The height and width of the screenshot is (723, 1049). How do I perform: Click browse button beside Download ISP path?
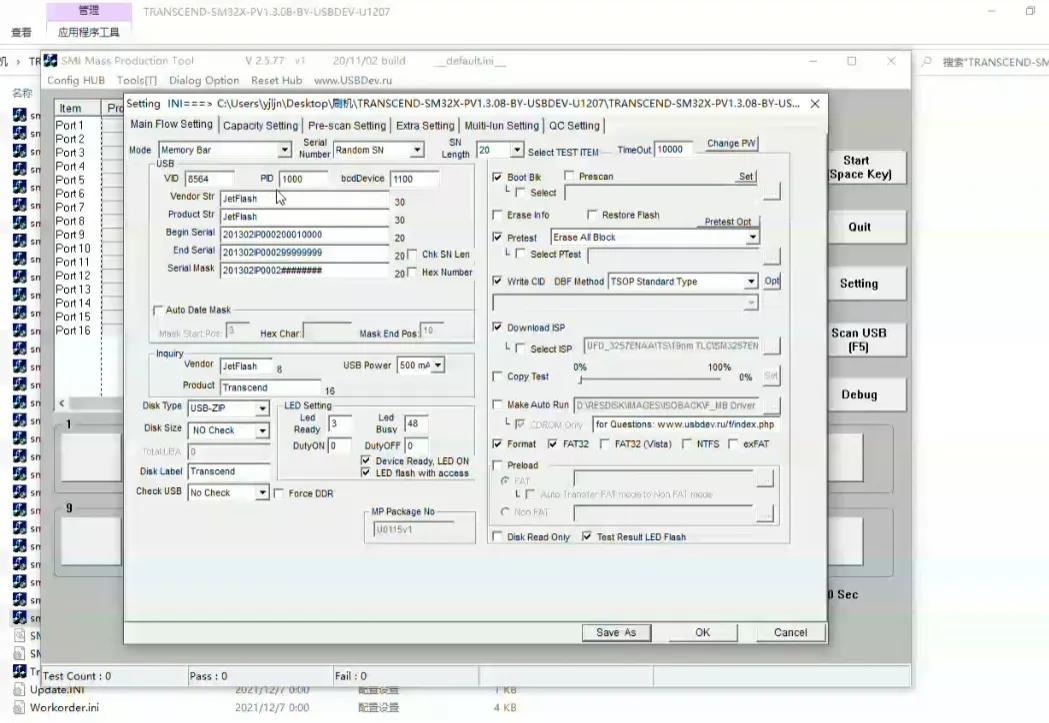point(770,347)
